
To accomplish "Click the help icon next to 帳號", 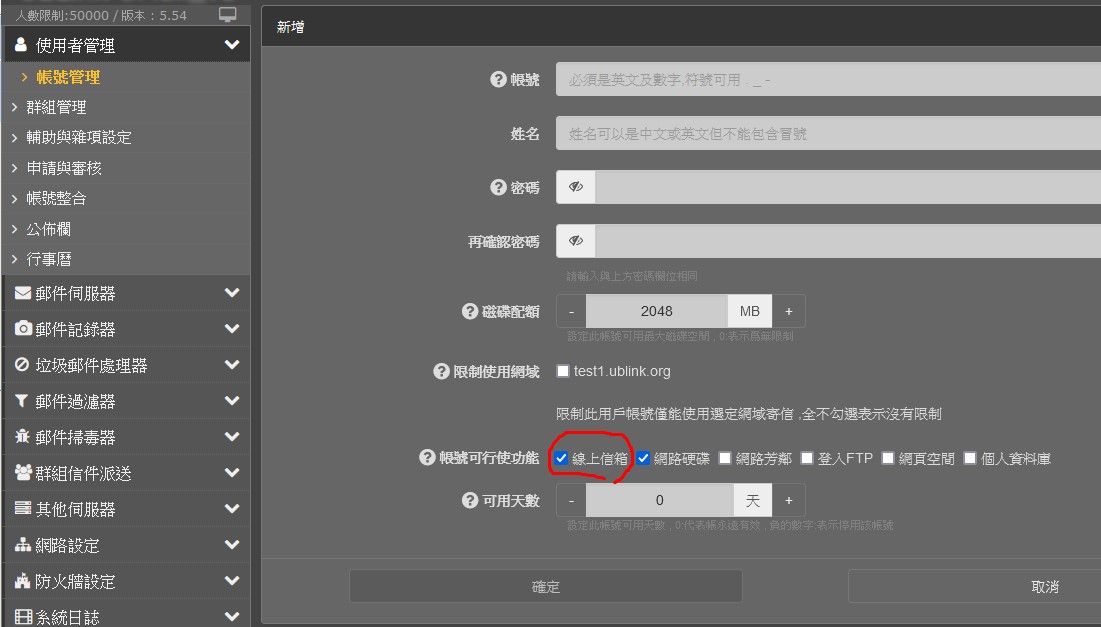I will 498,80.
